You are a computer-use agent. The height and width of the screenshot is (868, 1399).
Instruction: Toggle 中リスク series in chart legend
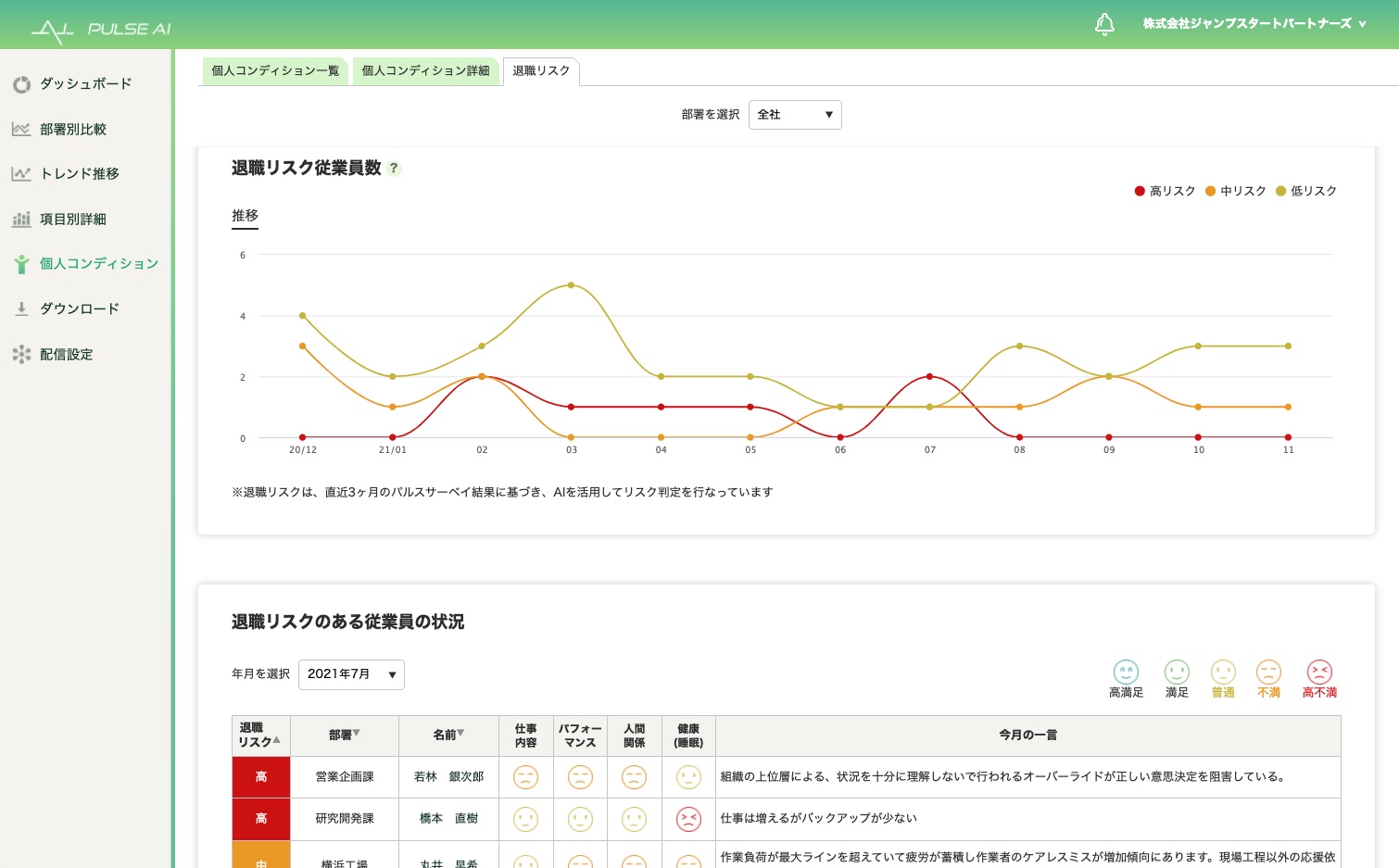tap(1235, 191)
